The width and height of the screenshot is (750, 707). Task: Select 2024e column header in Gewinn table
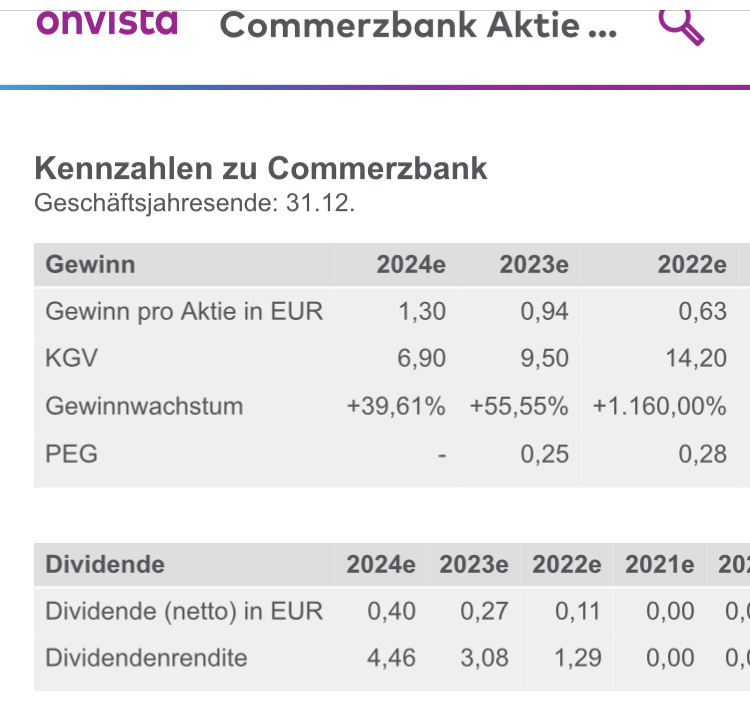pos(411,265)
